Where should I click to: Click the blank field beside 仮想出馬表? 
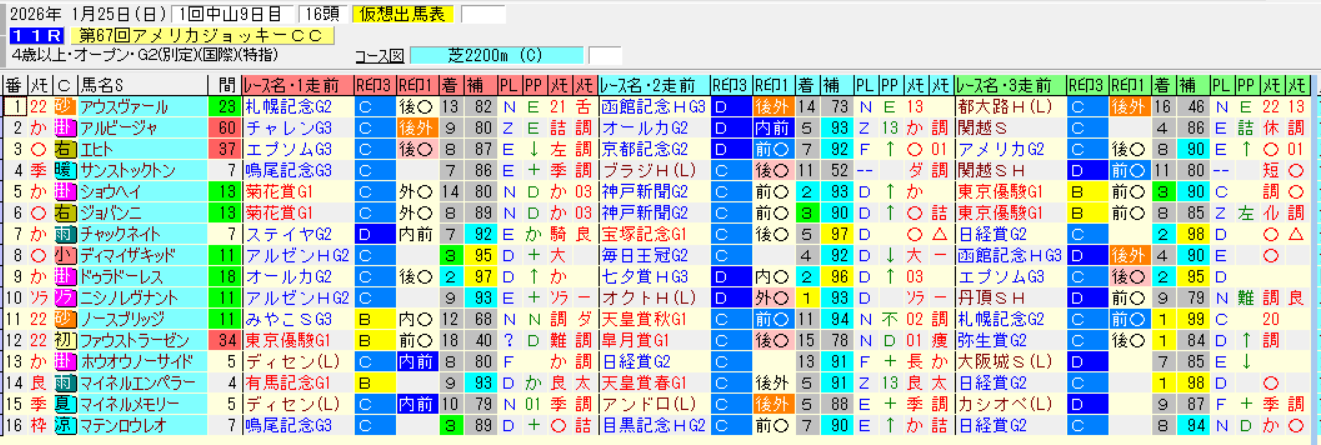coord(483,14)
